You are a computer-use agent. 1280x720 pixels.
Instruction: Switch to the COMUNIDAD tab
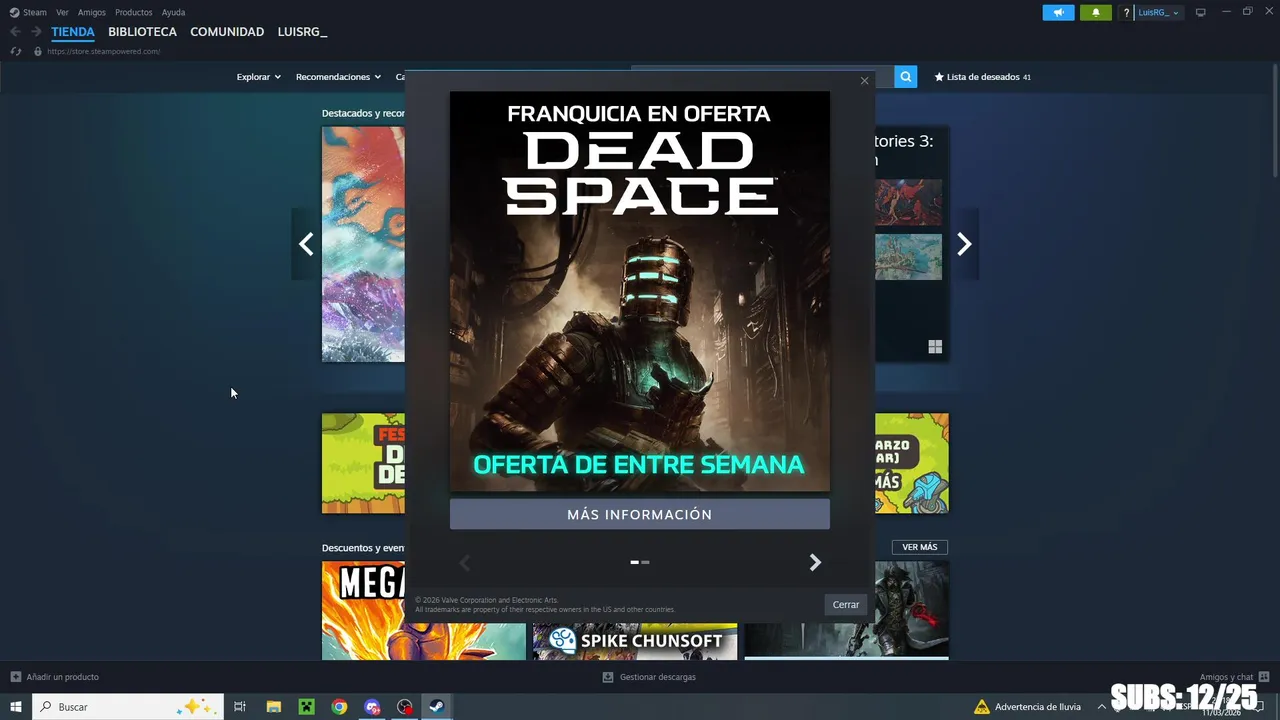(x=227, y=32)
